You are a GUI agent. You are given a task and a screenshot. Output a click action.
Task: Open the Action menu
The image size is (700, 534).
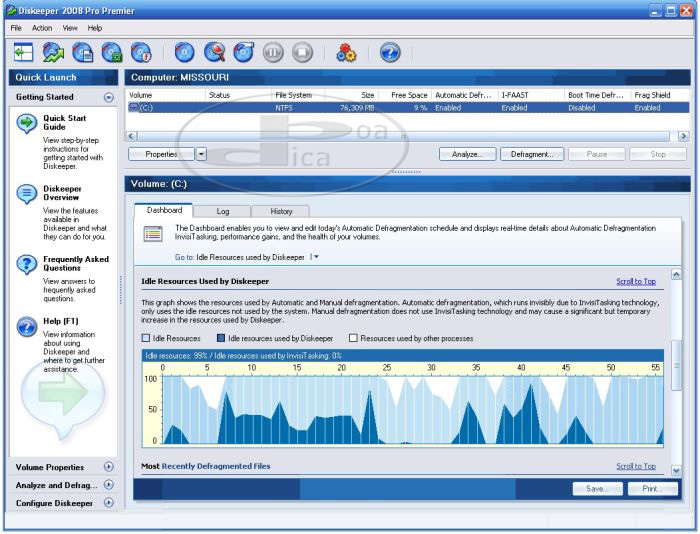(42, 28)
